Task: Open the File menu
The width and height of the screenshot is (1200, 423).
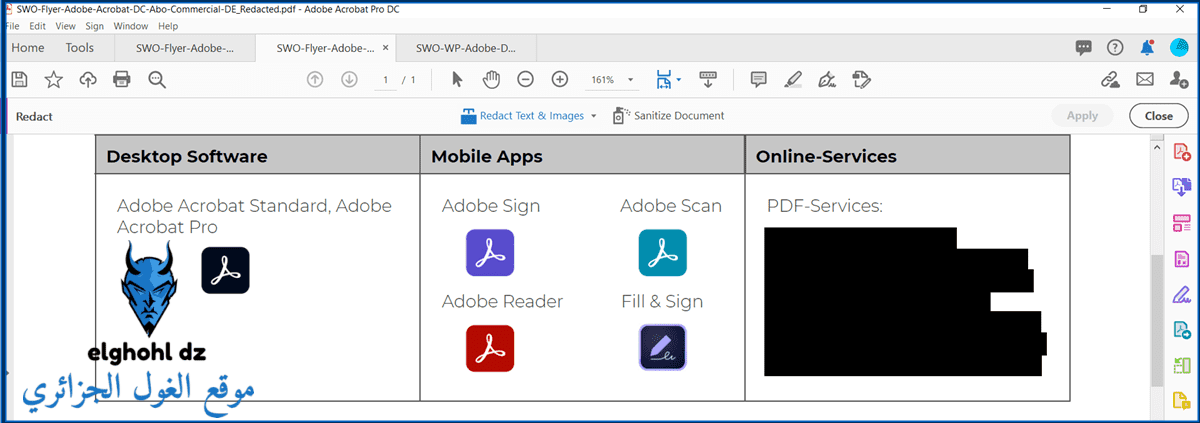Action: pyautogui.click(x=12, y=26)
